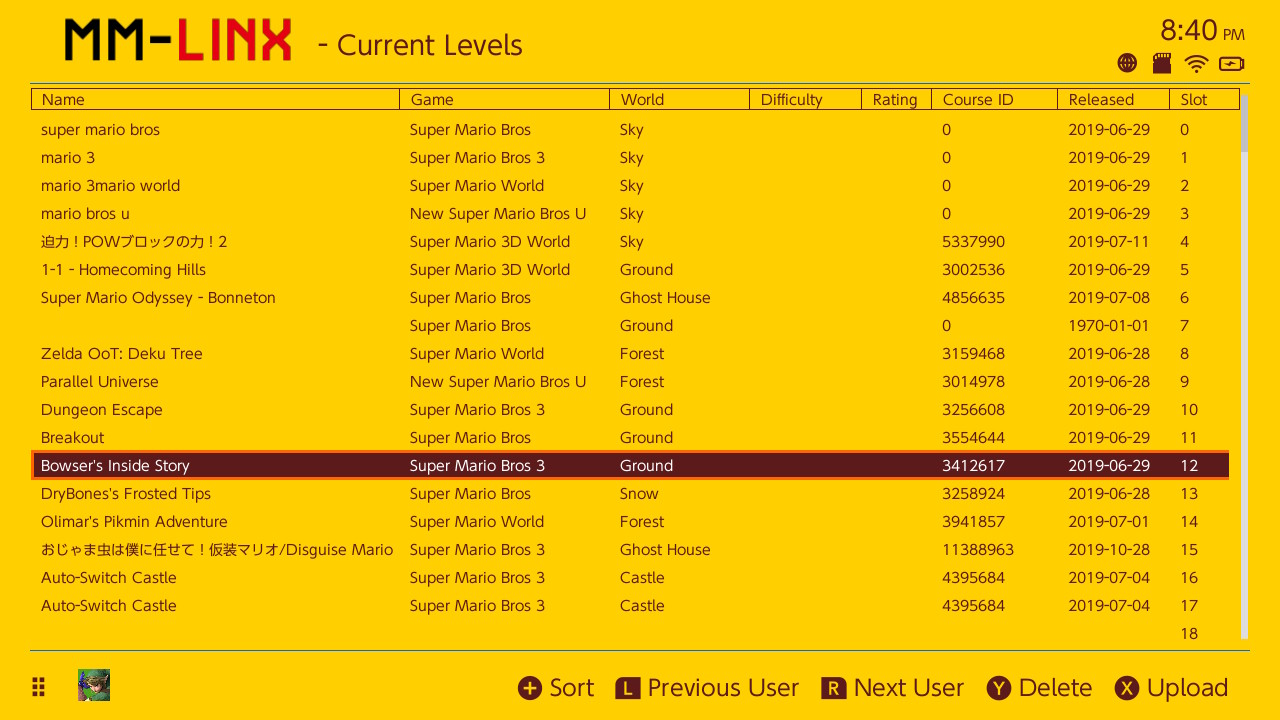This screenshot has width=1280, height=720.
Task: Select the 'mario 3mario world' level
Action: tap(631, 185)
